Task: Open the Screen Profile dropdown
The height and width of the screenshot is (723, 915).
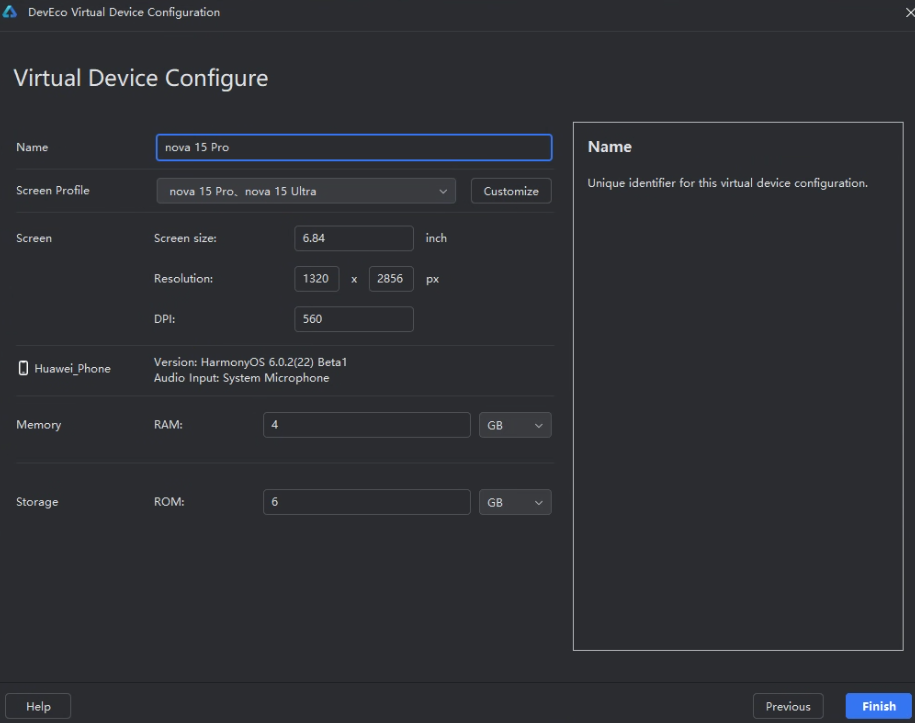Action: (x=306, y=191)
